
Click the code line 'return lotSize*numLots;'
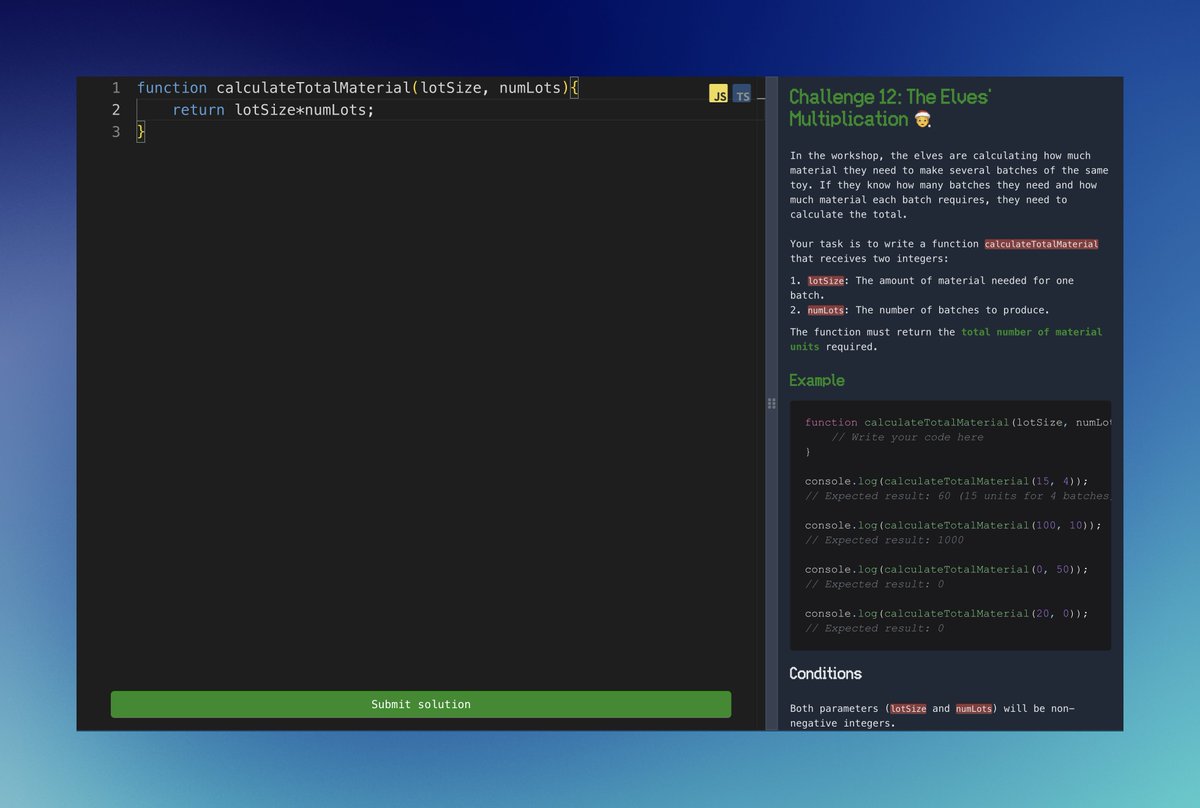pos(273,110)
